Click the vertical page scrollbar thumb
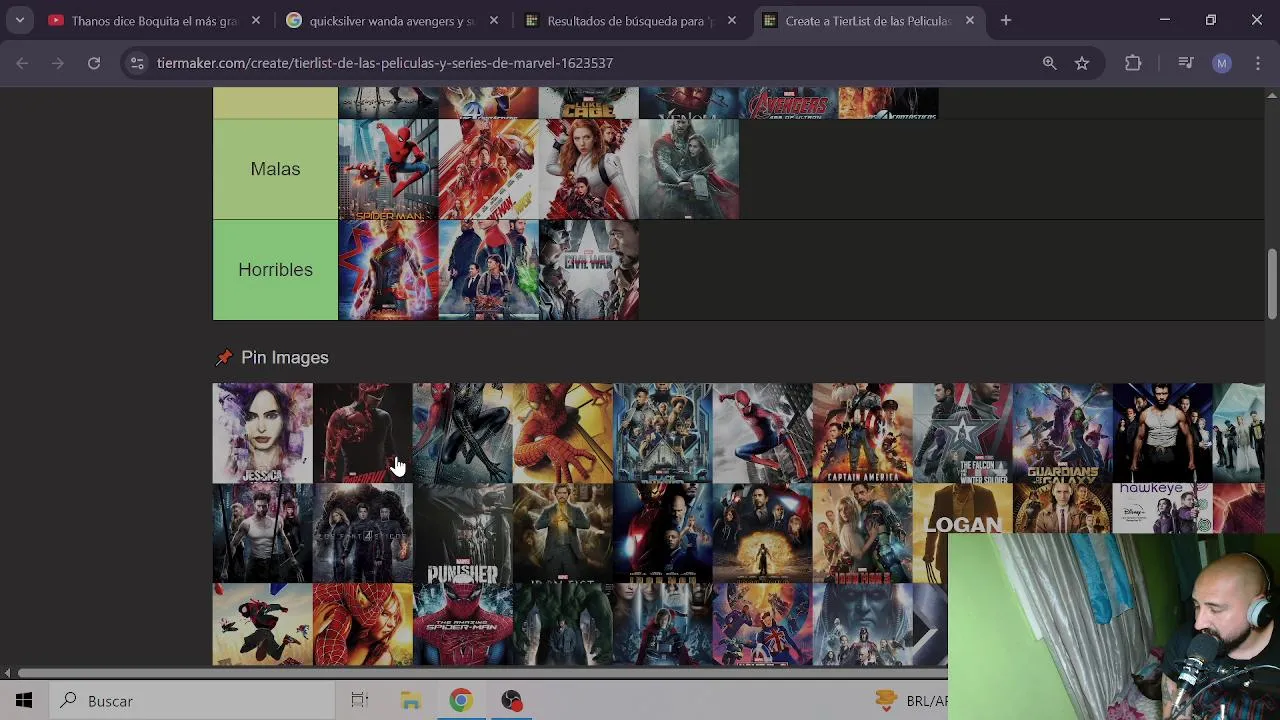 [1272, 285]
